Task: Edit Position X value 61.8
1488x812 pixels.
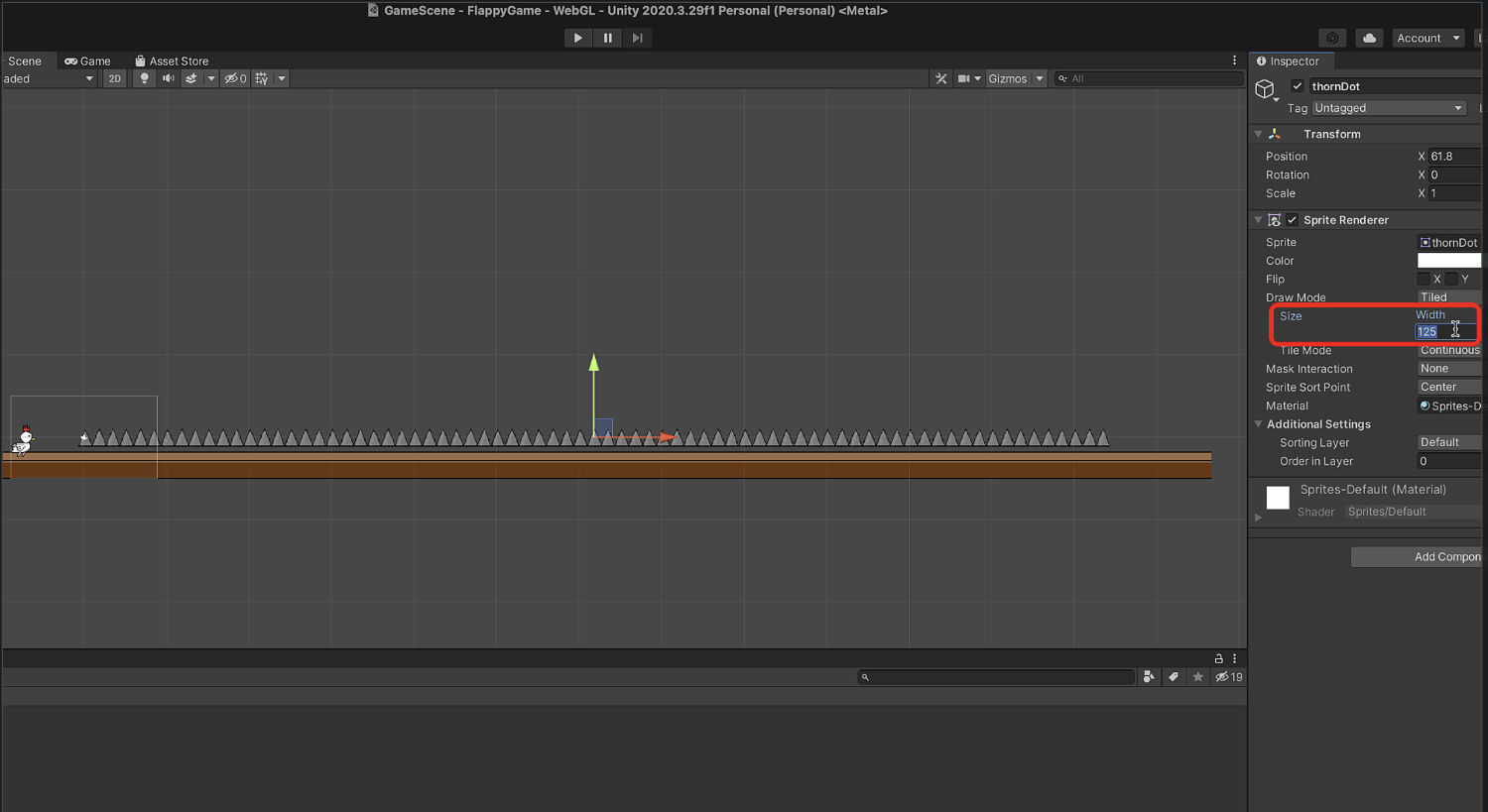Action: [x=1454, y=157]
